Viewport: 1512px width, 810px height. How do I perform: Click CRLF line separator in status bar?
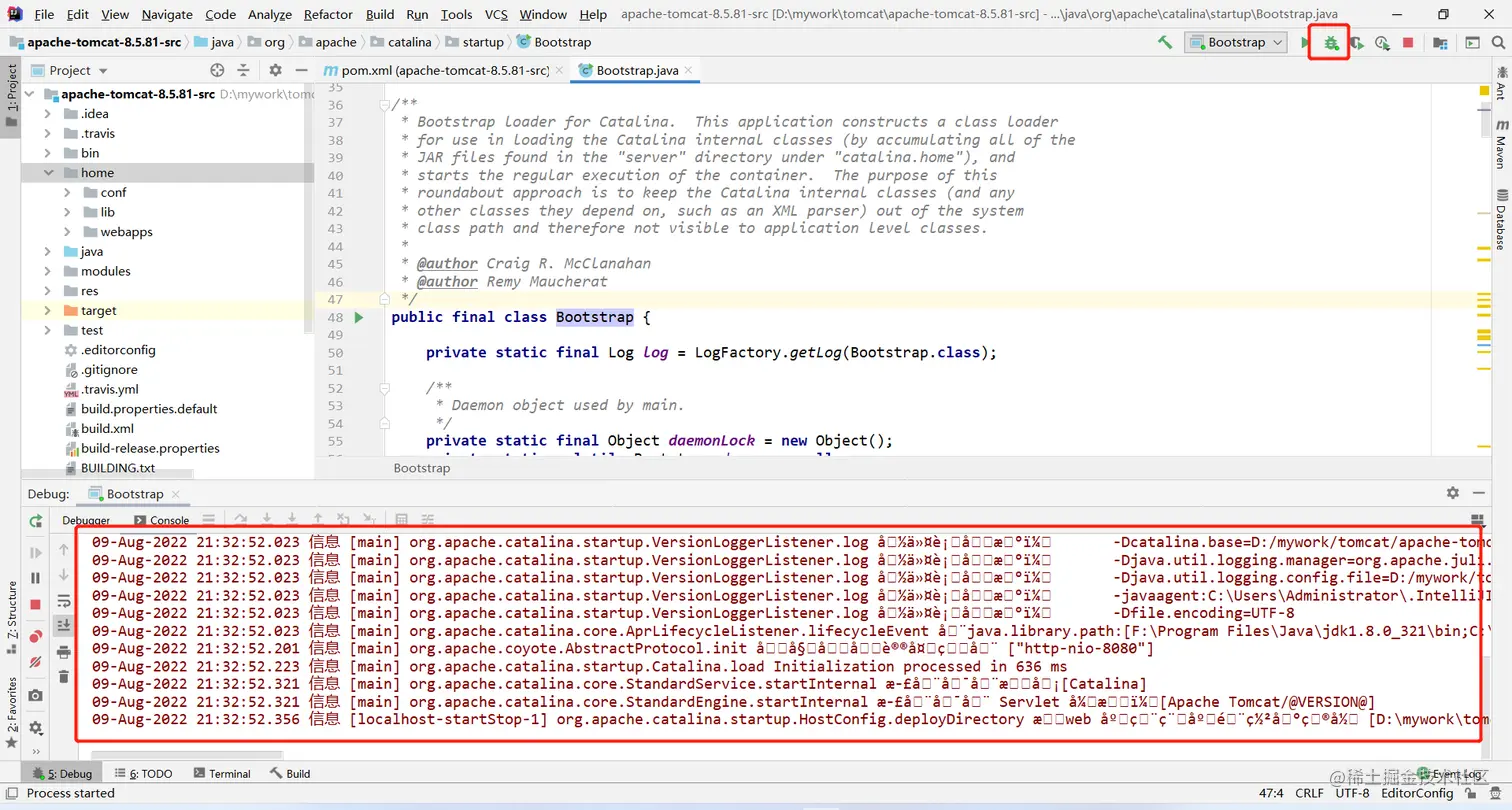point(1311,793)
